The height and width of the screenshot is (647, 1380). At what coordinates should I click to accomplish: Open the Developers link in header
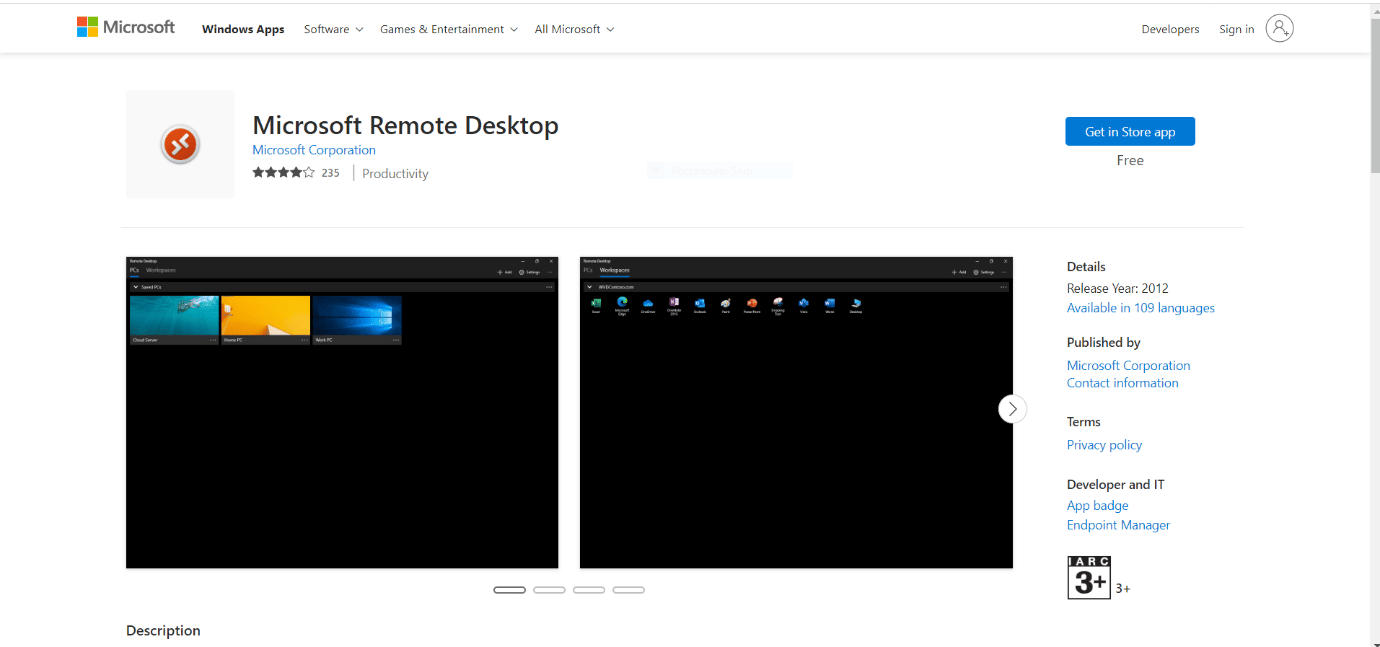1170,29
